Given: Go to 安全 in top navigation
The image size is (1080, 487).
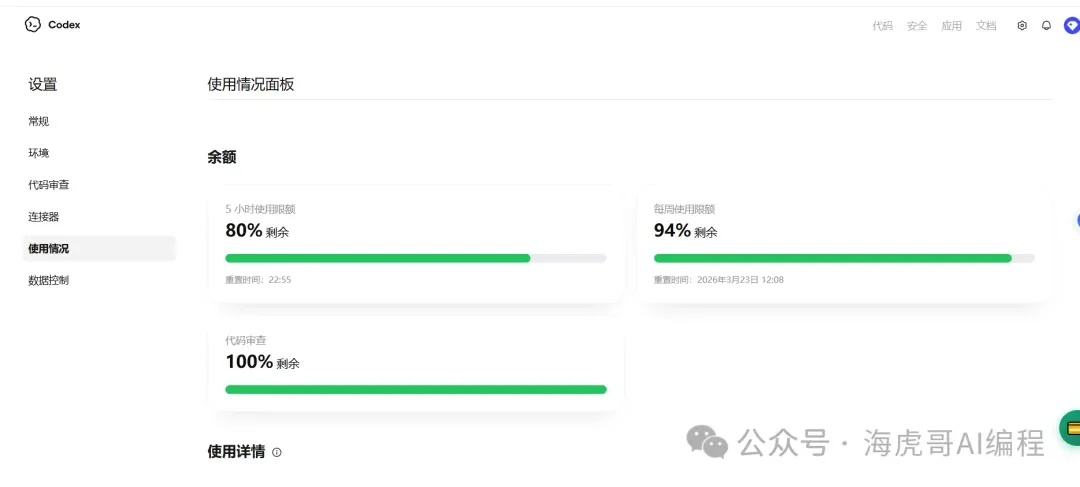Looking at the screenshot, I should pyautogui.click(x=917, y=26).
